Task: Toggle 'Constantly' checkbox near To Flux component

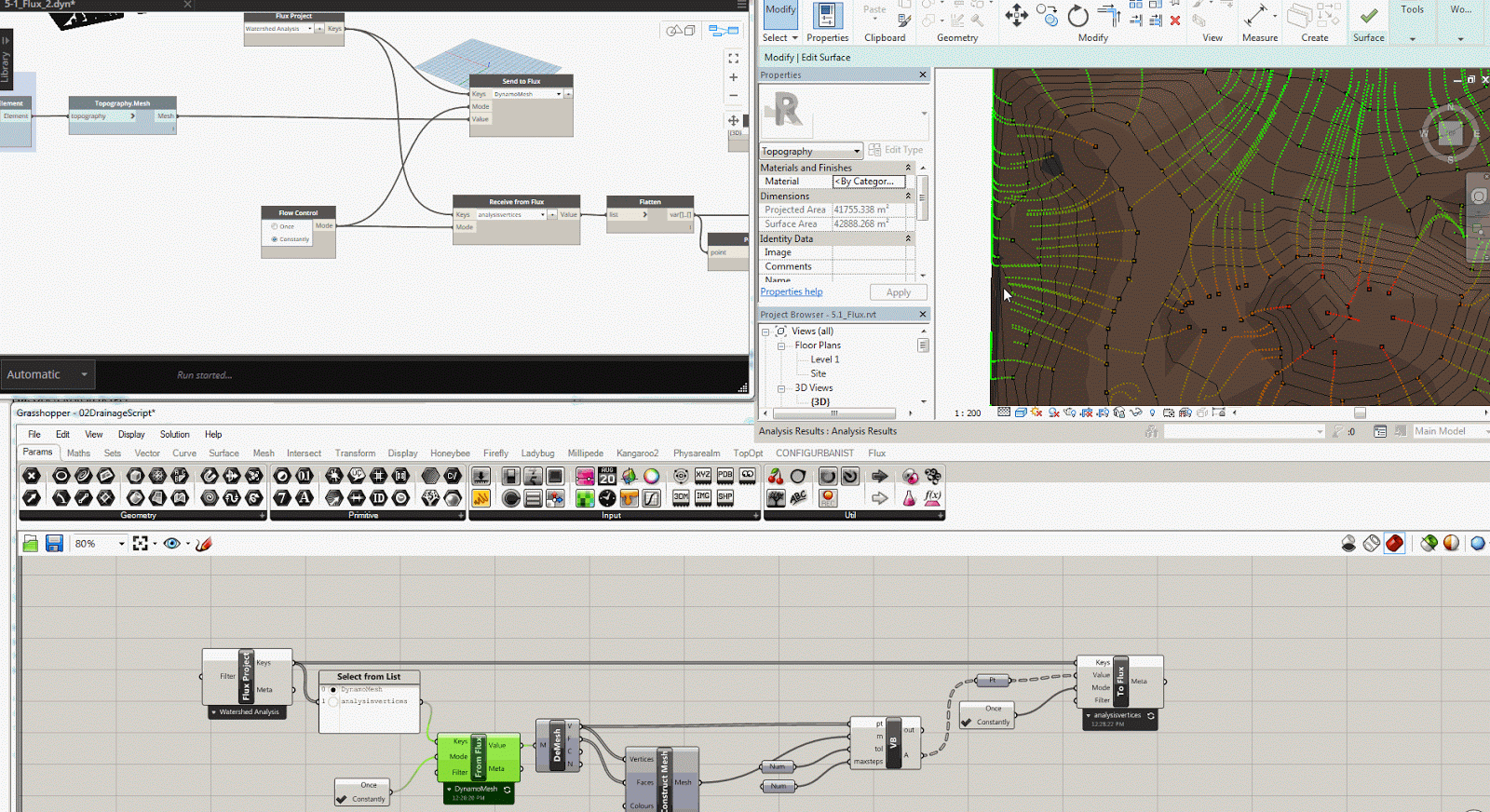Action: (x=967, y=722)
